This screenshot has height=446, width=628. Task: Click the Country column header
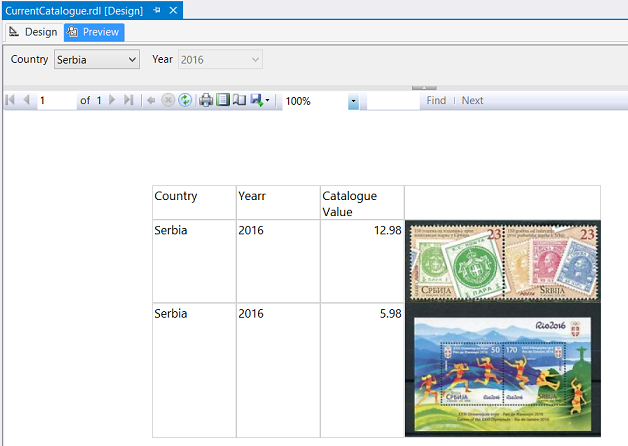194,203
